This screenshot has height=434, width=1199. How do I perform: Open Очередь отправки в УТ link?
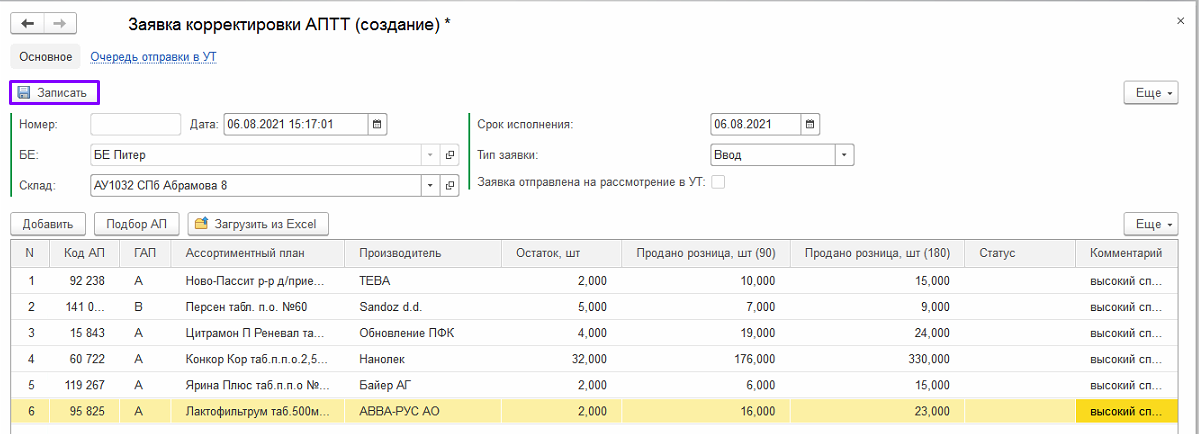tap(153, 57)
